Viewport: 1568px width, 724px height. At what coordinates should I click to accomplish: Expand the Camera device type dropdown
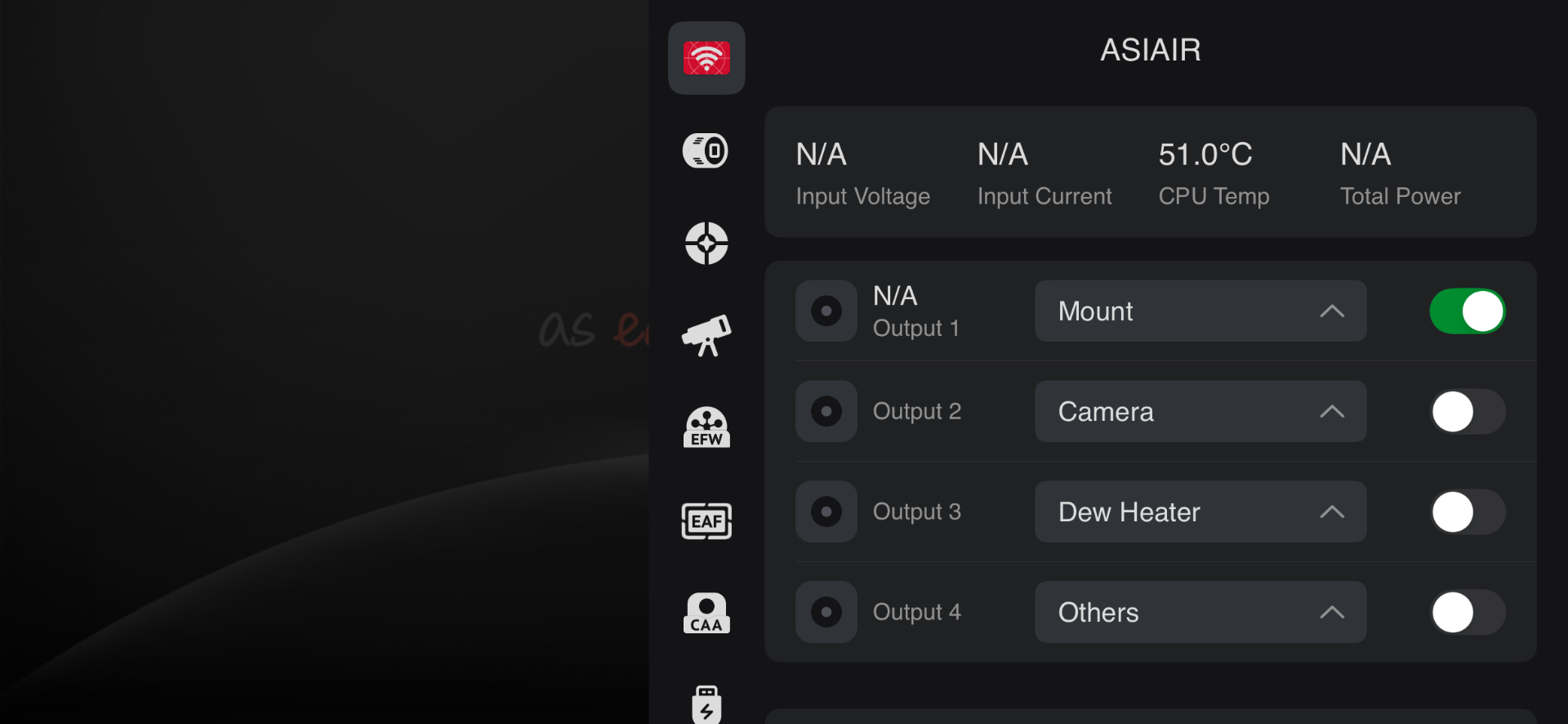[x=1200, y=412]
